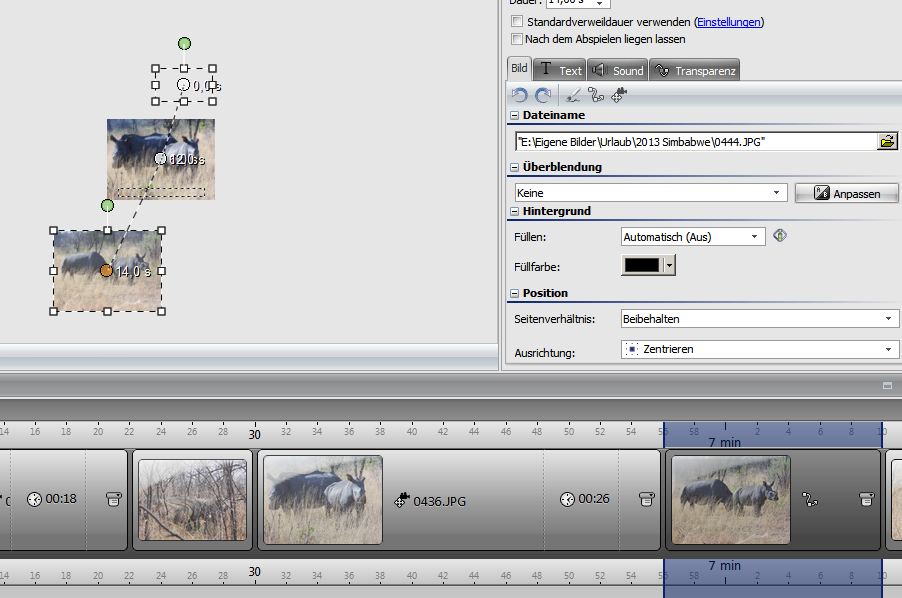
Task: Open the Seitenverhältnis dropdown
Action: [x=760, y=319]
